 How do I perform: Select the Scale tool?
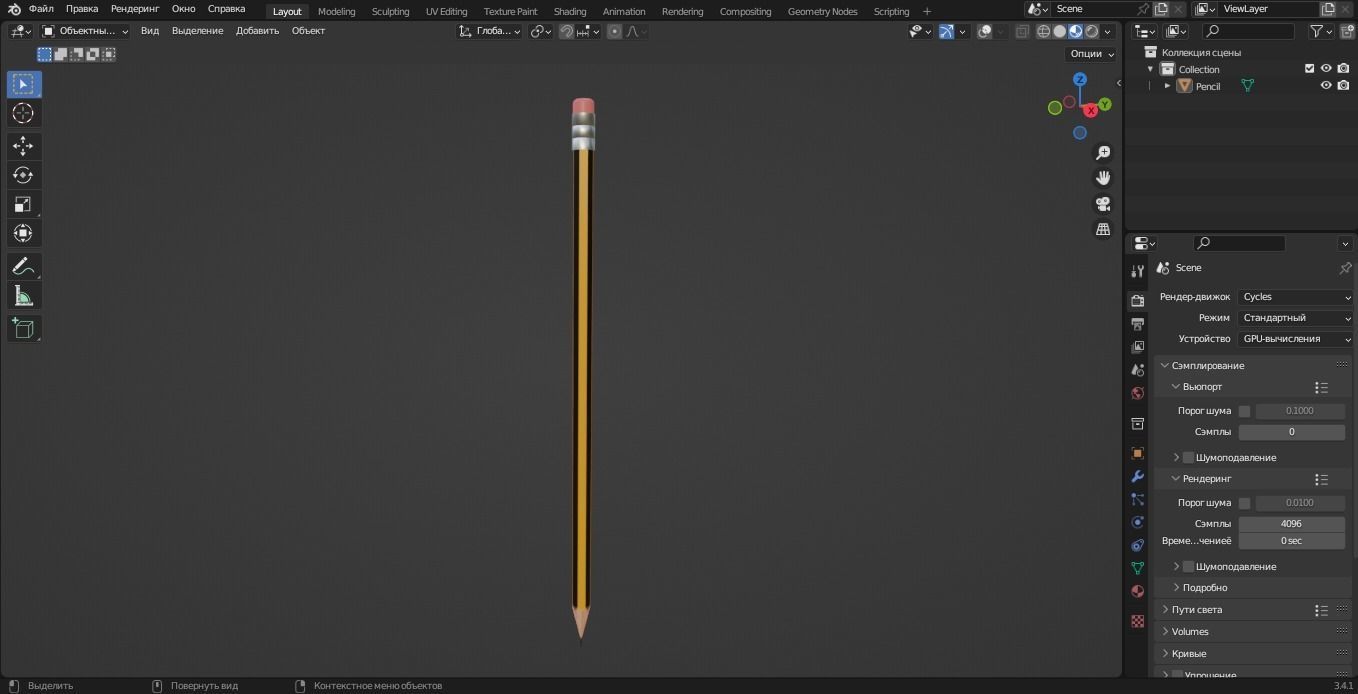pos(23,204)
